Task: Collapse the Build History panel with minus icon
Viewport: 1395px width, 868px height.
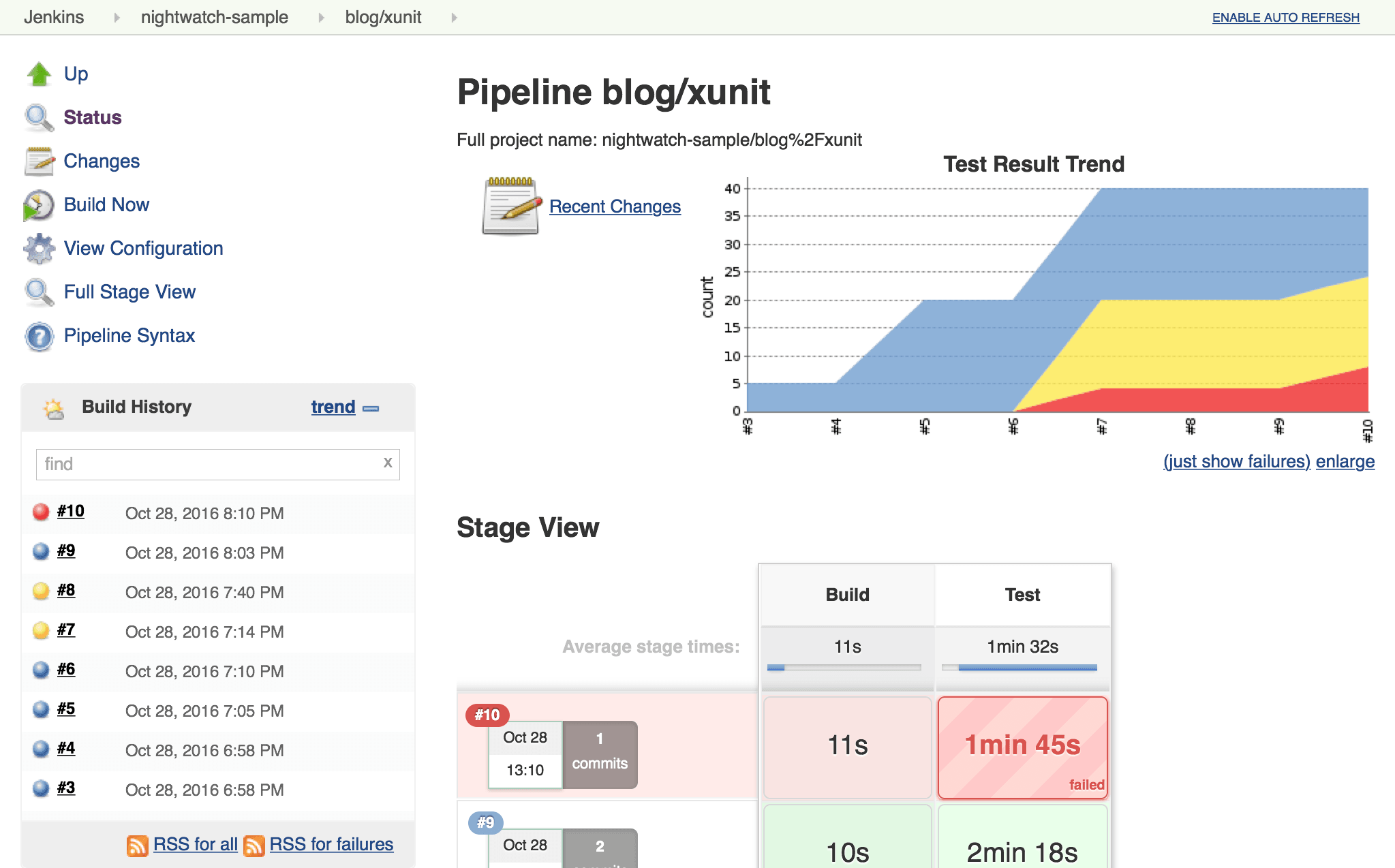Action: coord(371,408)
